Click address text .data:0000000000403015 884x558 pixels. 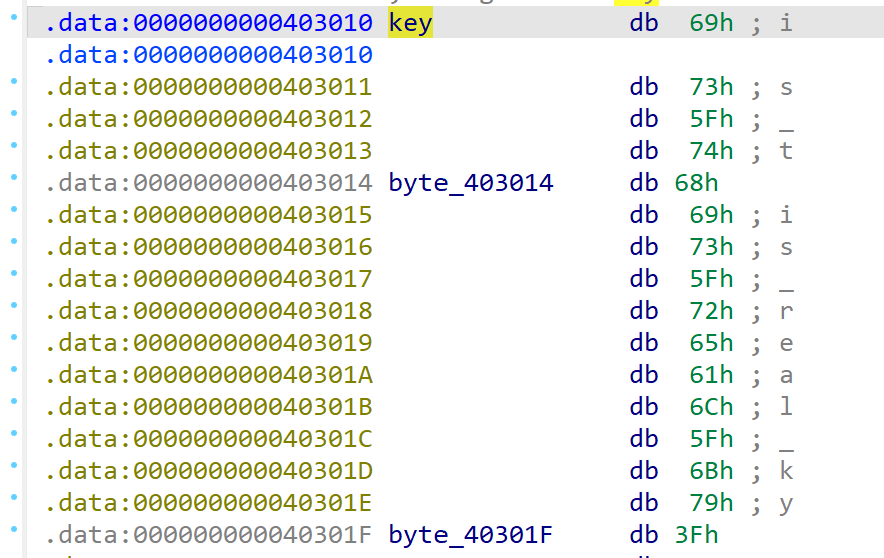click(208, 215)
